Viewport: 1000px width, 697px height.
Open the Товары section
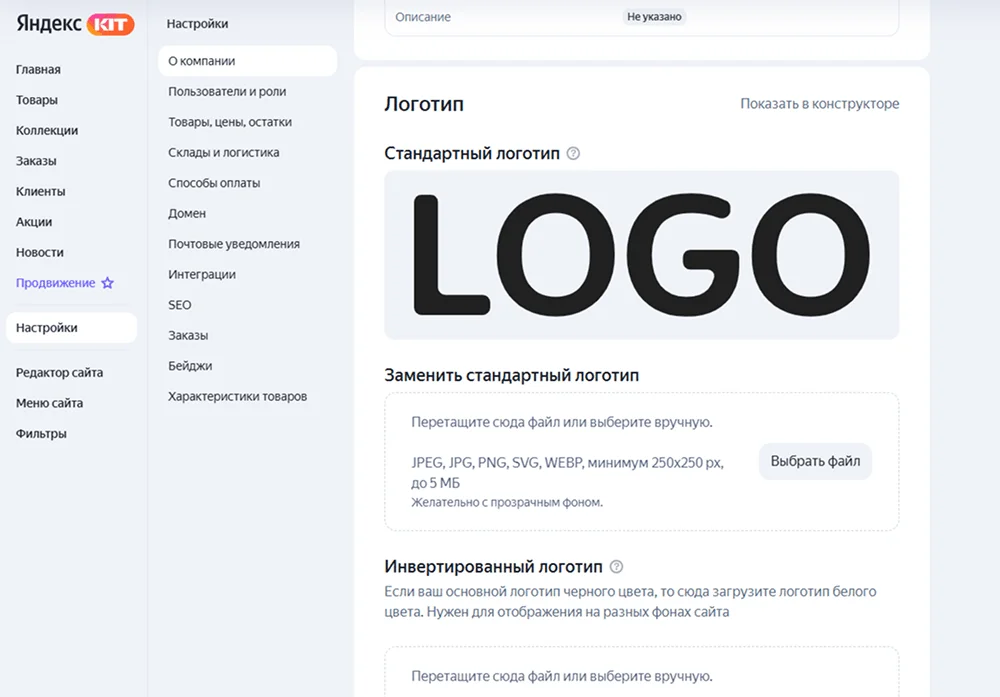37,100
